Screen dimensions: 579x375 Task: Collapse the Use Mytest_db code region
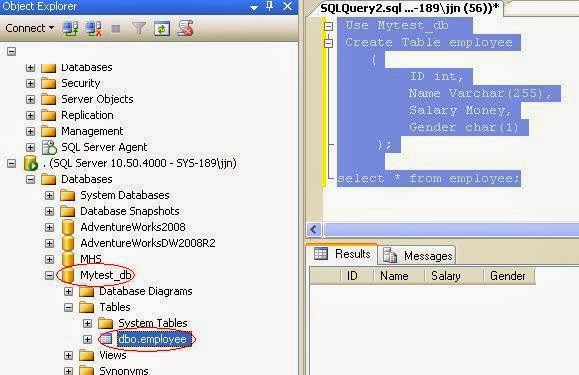[328, 26]
